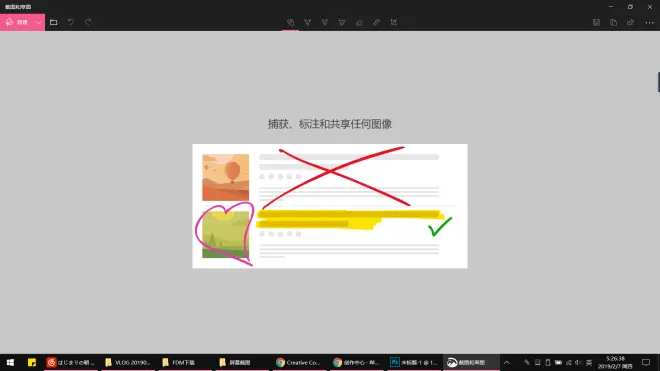
Task: Click the intro illustration image in canvas
Action: coord(330,206)
